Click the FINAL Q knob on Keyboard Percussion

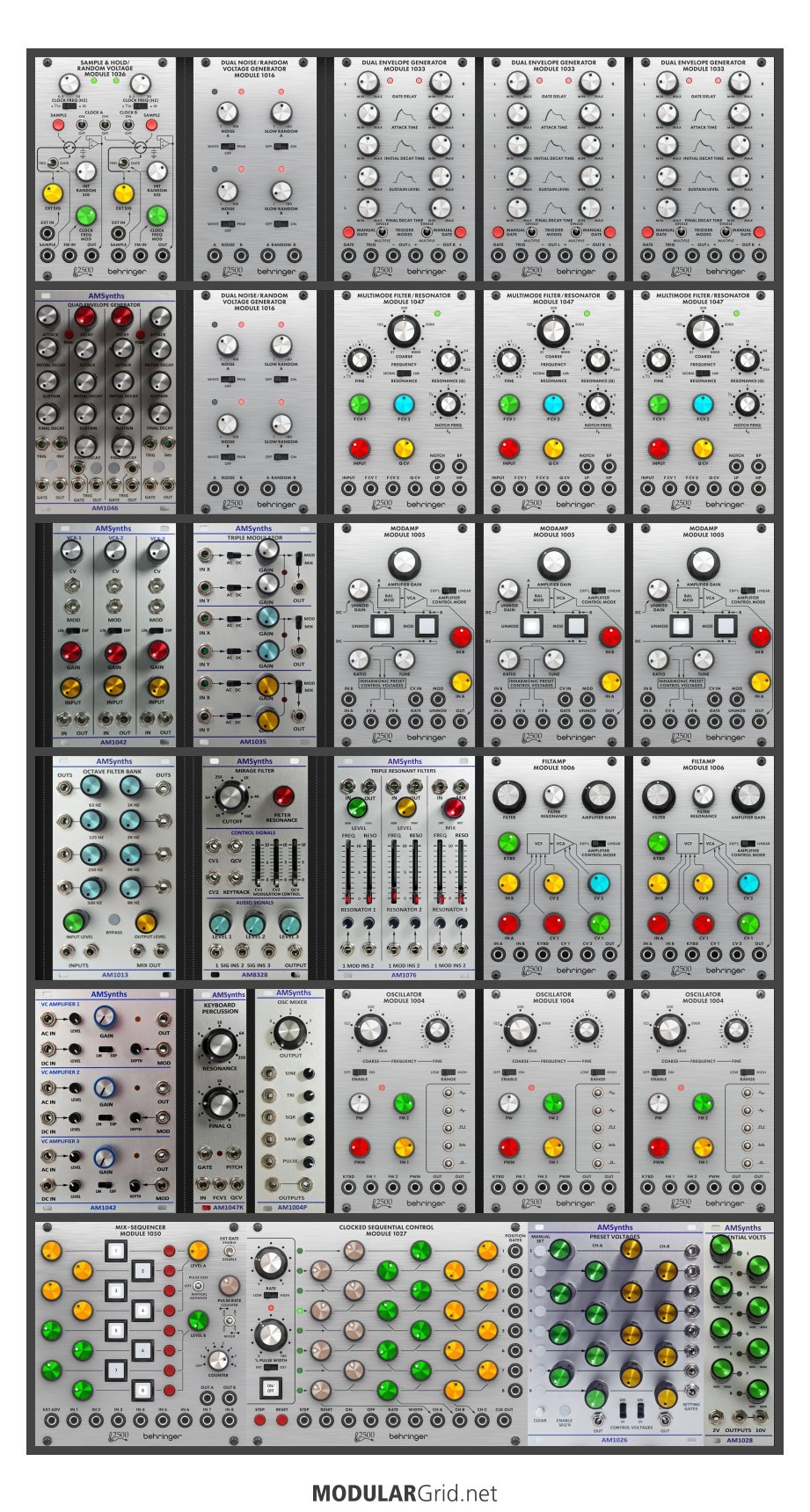219,1104
